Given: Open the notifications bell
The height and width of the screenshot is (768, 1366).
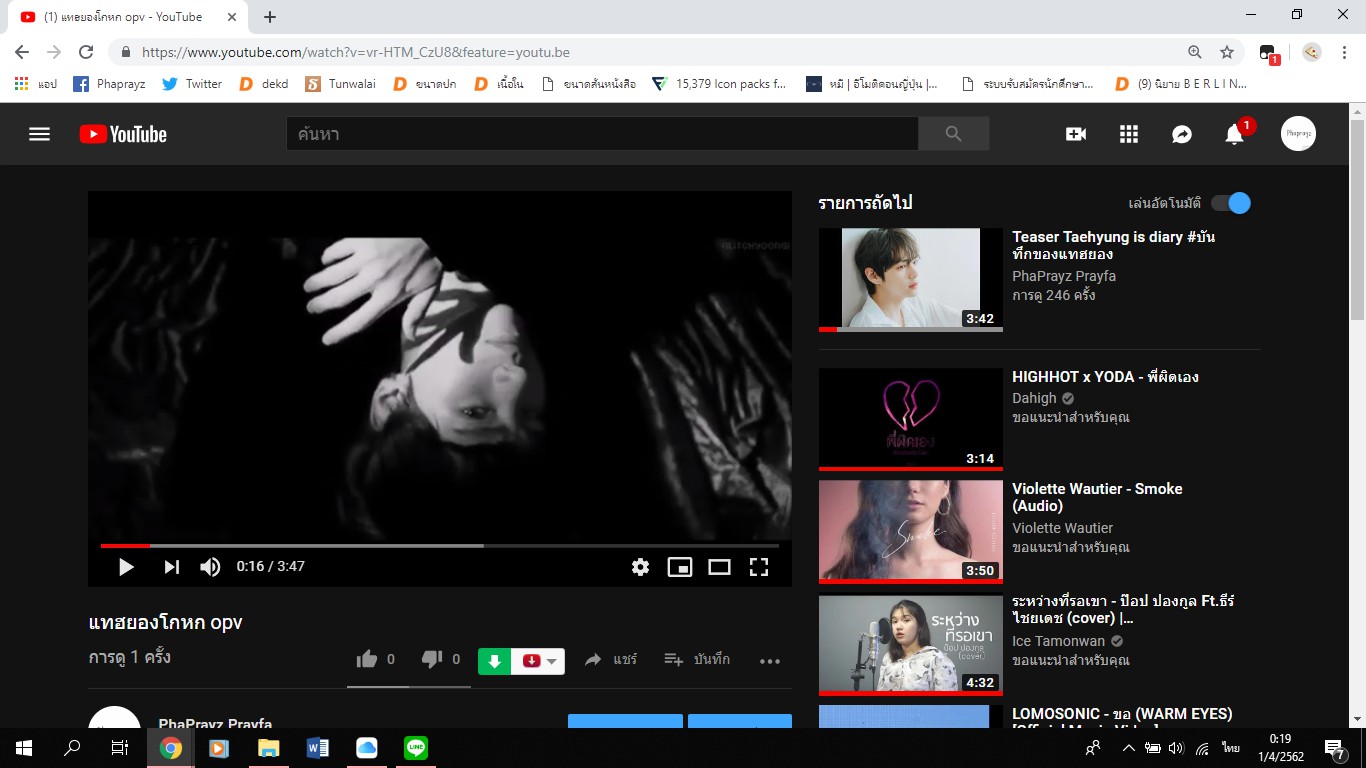Looking at the screenshot, I should [1235, 135].
